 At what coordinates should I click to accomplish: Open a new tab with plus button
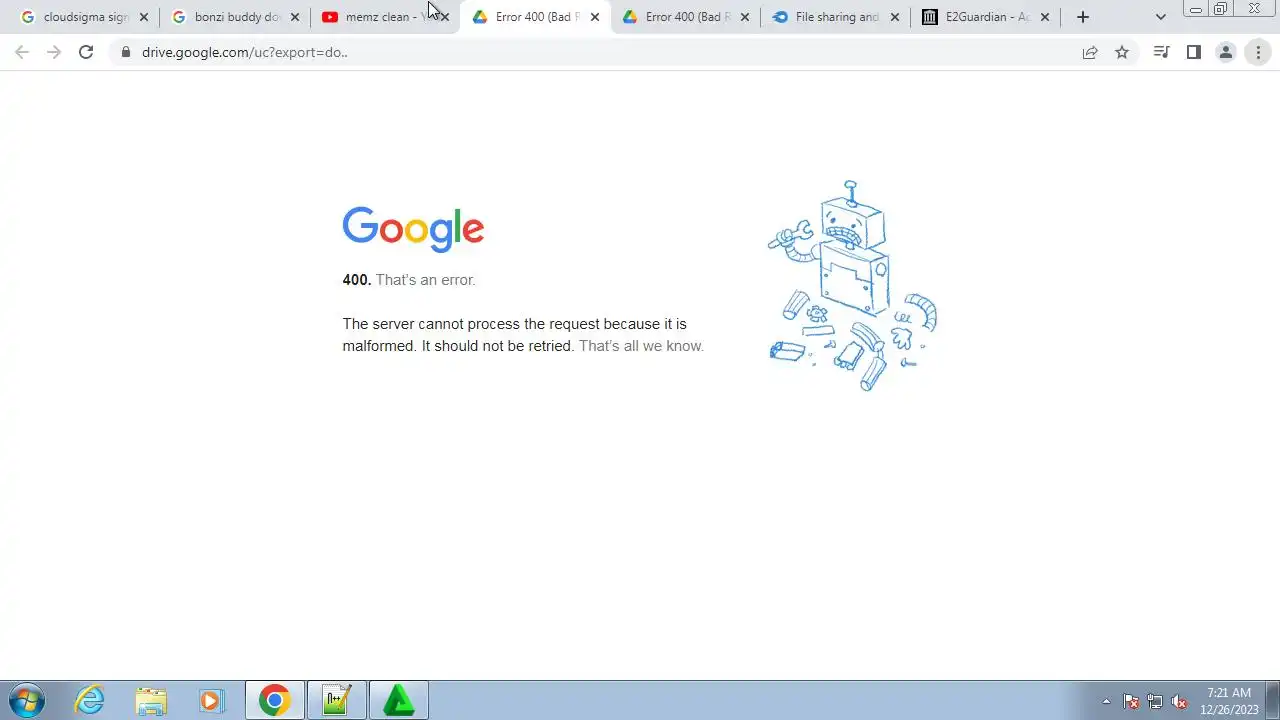tap(1082, 17)
